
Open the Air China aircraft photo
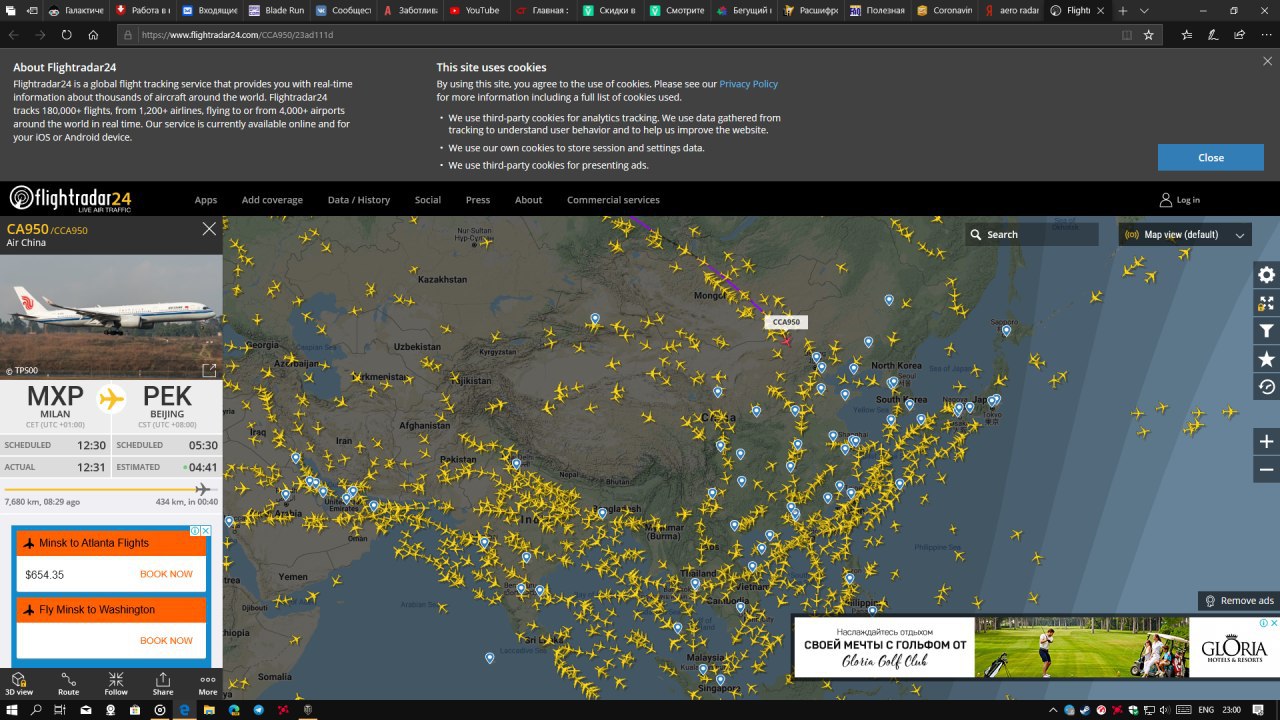[x=111, y=317]
